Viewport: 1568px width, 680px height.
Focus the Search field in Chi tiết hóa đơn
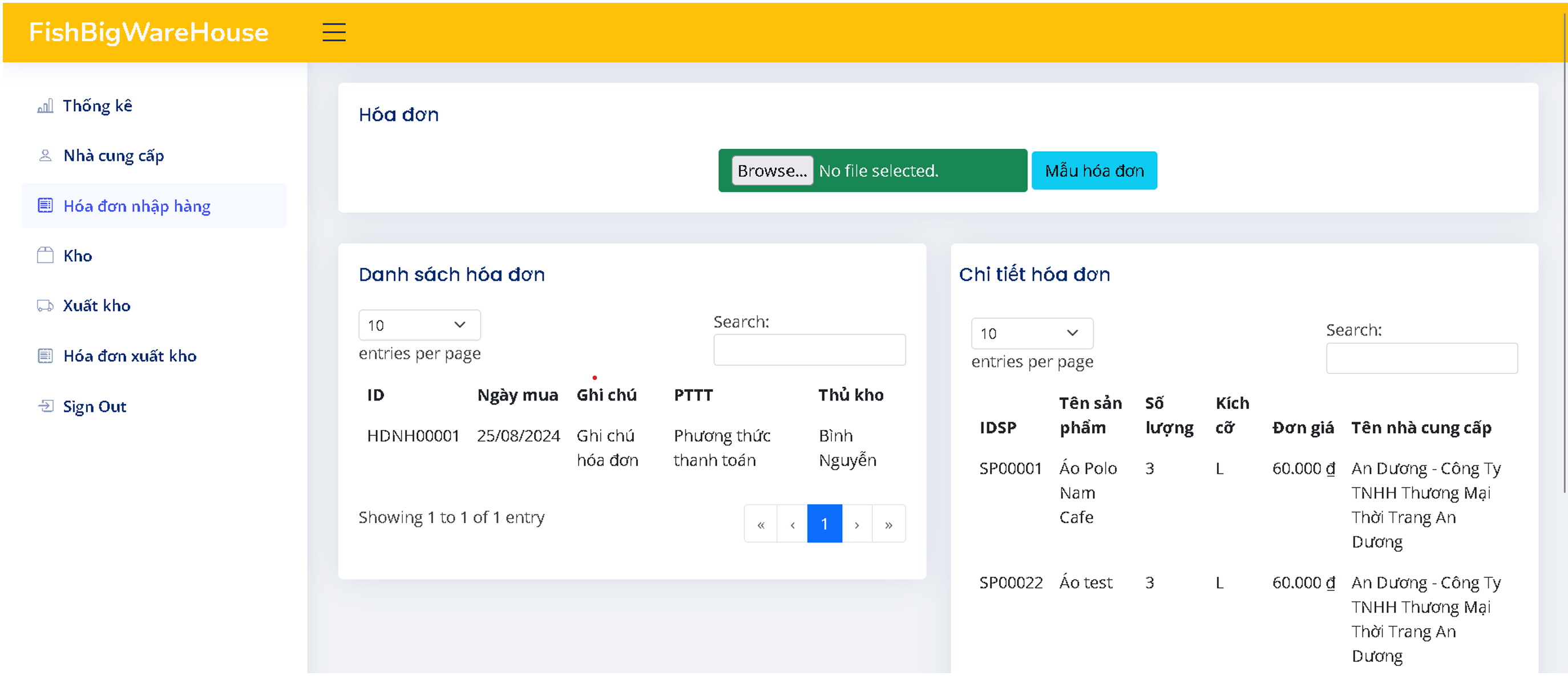click(1421, 359)
